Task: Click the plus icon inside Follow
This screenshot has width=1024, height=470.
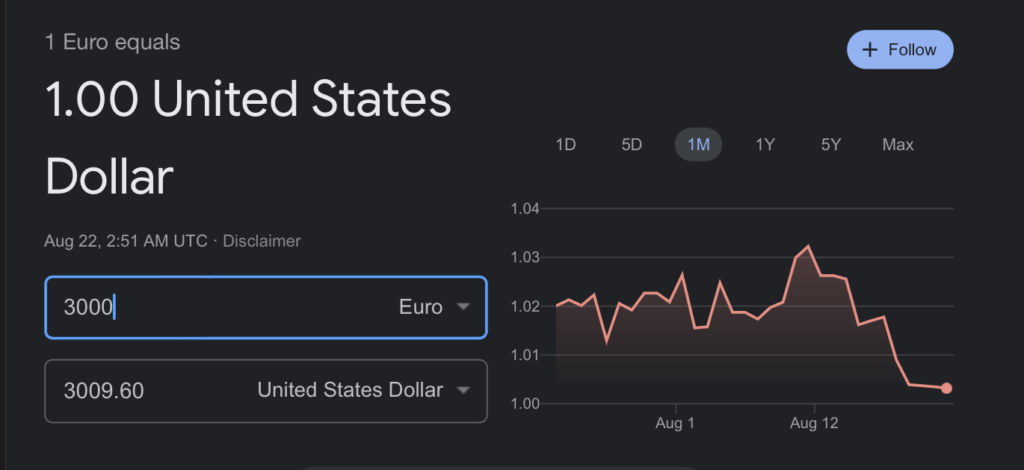Action: (x=869, y=50)
